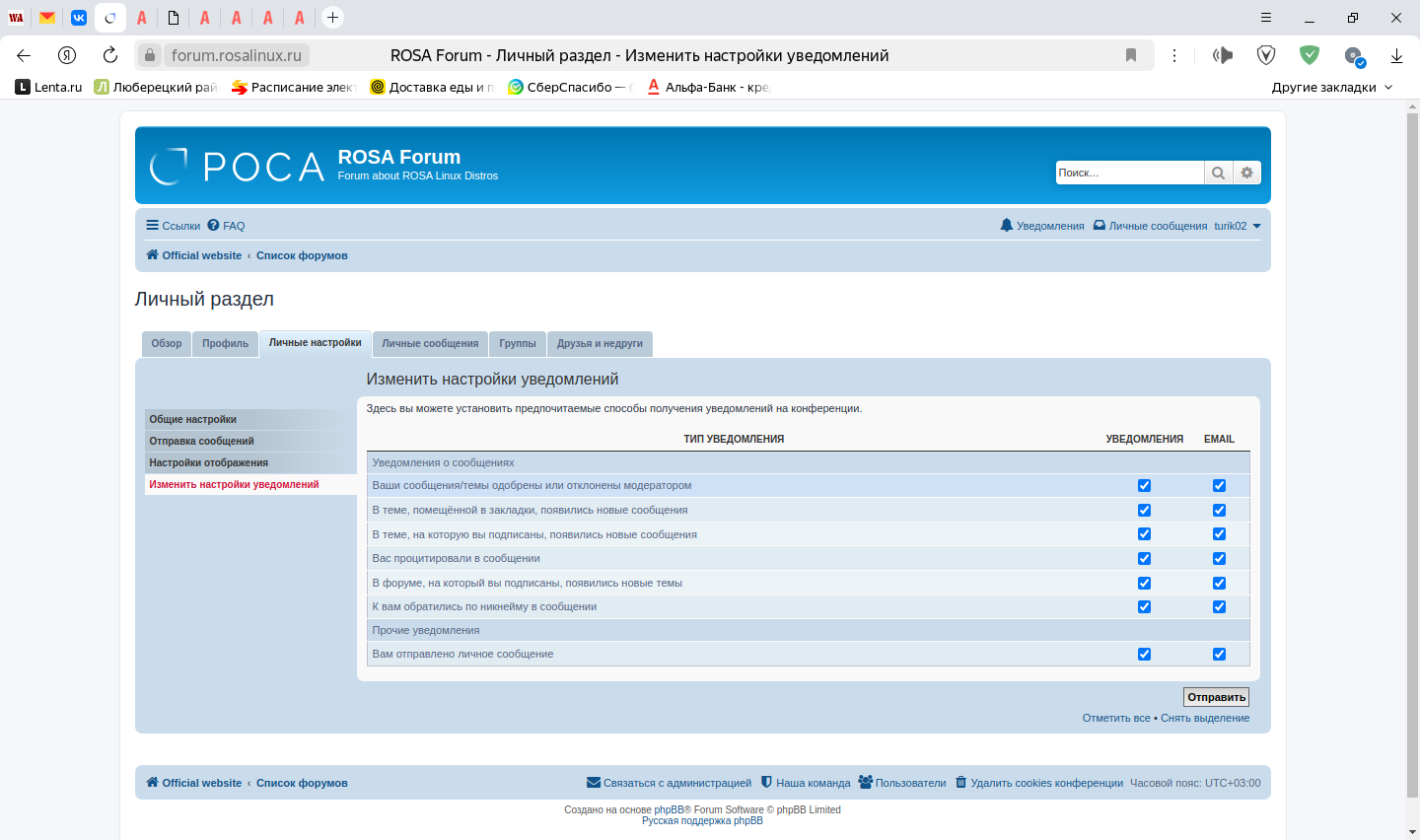Viewport: 1420px width, 840px height.
Task: Toggle Email for subscribed forum new topics
Action: (x=1219, y=583)
